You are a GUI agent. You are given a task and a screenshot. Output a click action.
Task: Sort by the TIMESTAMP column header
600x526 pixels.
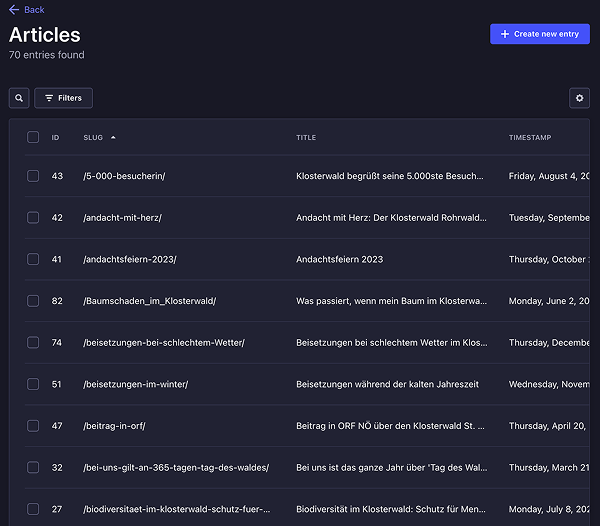[x=529, y=137]
